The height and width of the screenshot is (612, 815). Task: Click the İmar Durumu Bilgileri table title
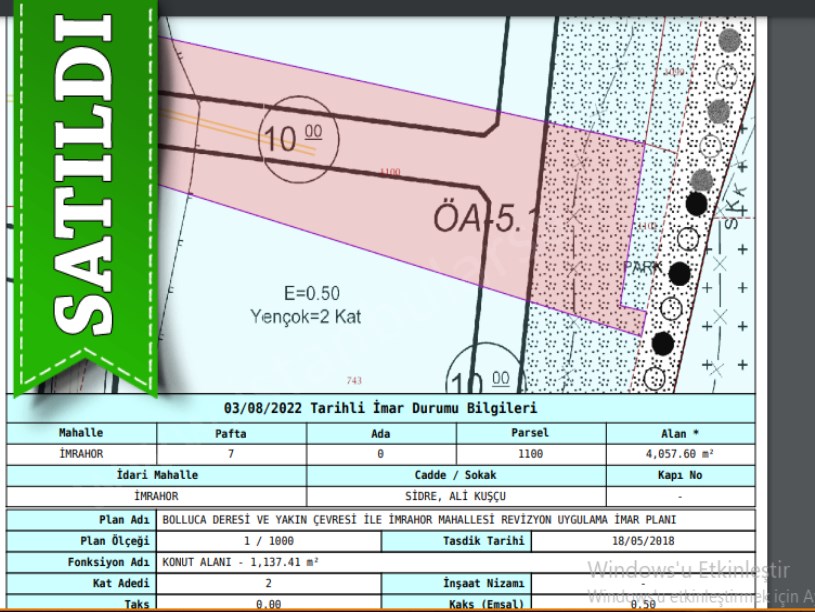[380, 408]
